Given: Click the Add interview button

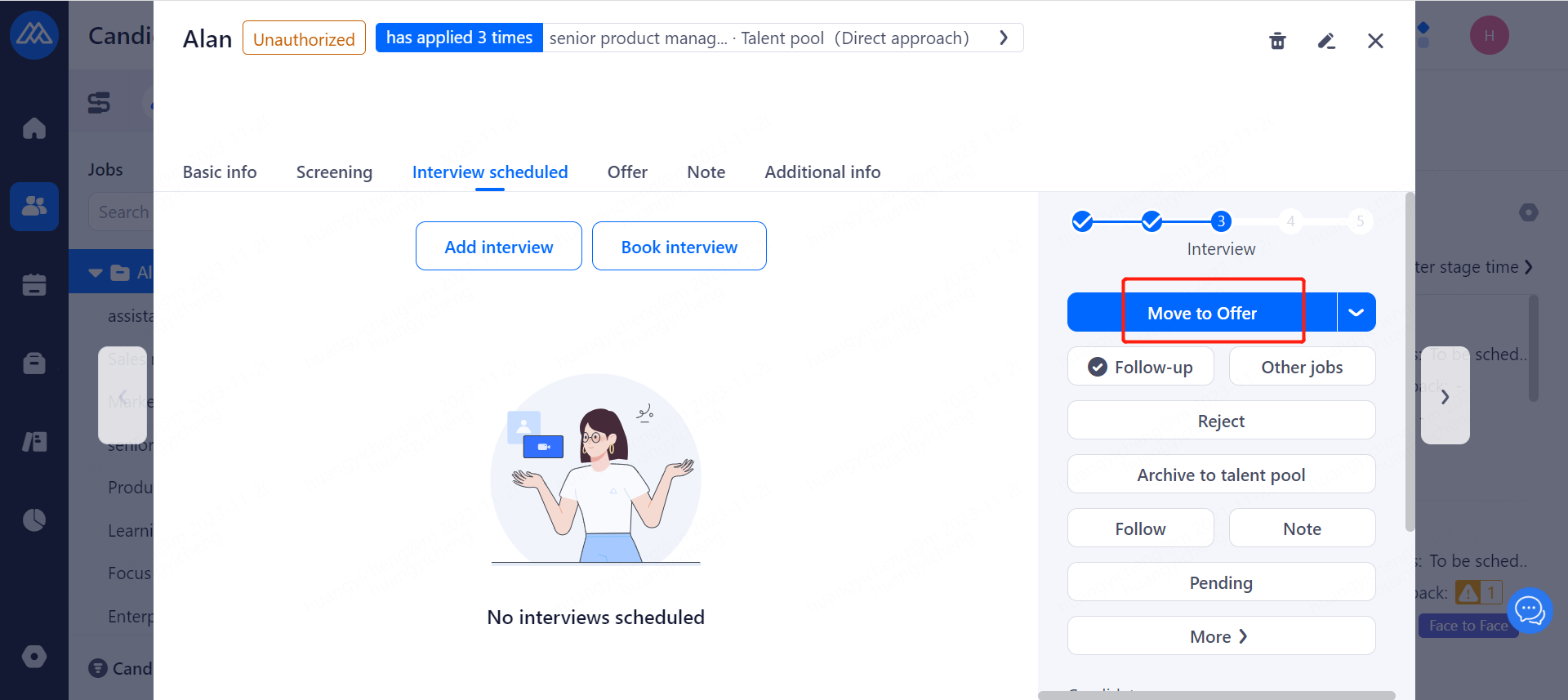Looking at the screenshot, I should tap(499, 246).
